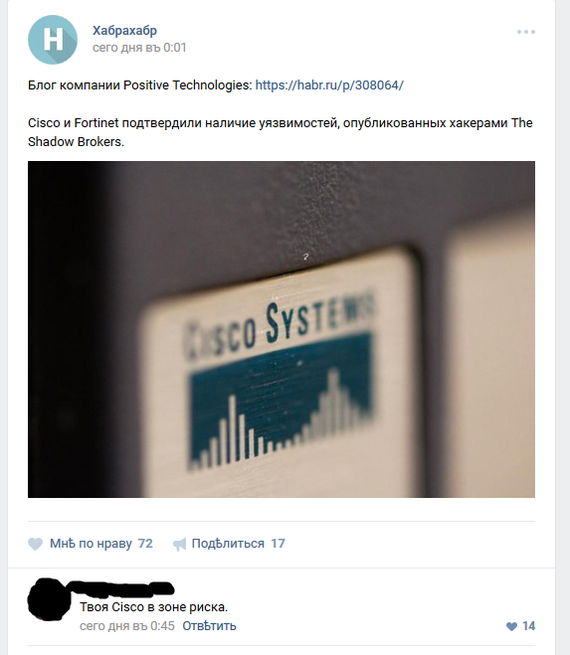This screenshot has width=570, height=655.
Task: Click 'Отвѣтить' to reply to the comment
Action: pos(209,626)
